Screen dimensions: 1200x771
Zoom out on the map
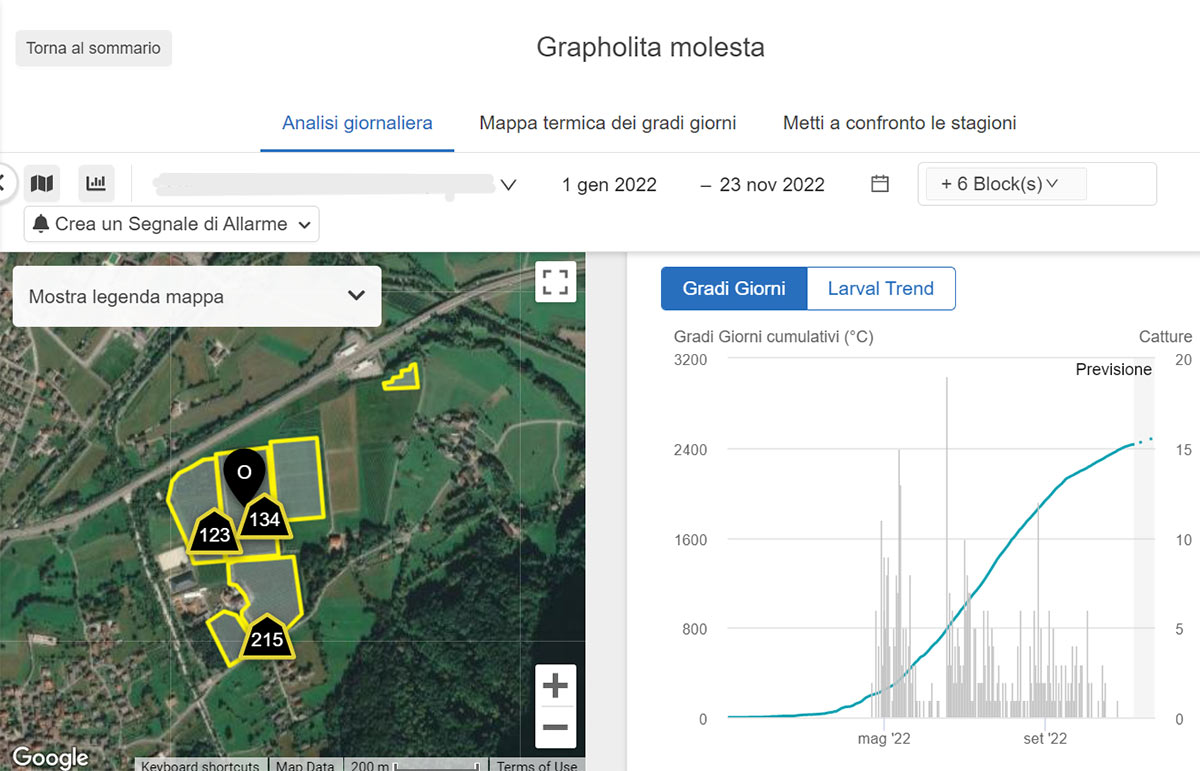point(555,727)
